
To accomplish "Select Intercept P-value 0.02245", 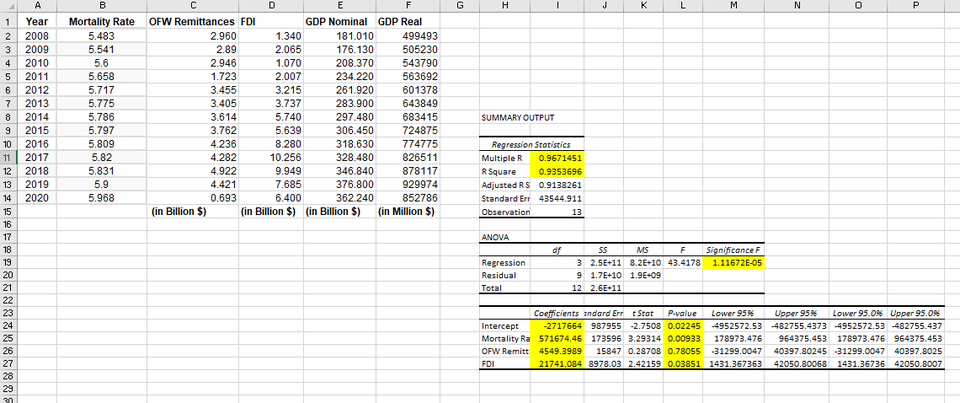I will click(x=683, y=325).
